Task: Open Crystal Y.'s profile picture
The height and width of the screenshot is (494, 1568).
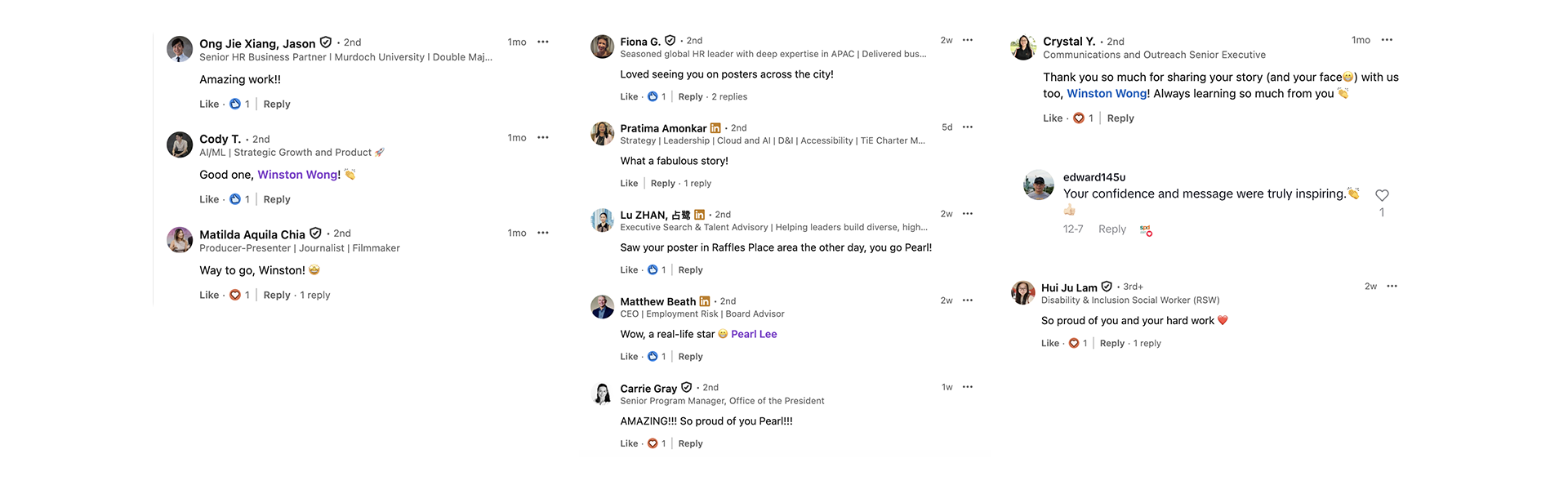Action: point(1023,47)
